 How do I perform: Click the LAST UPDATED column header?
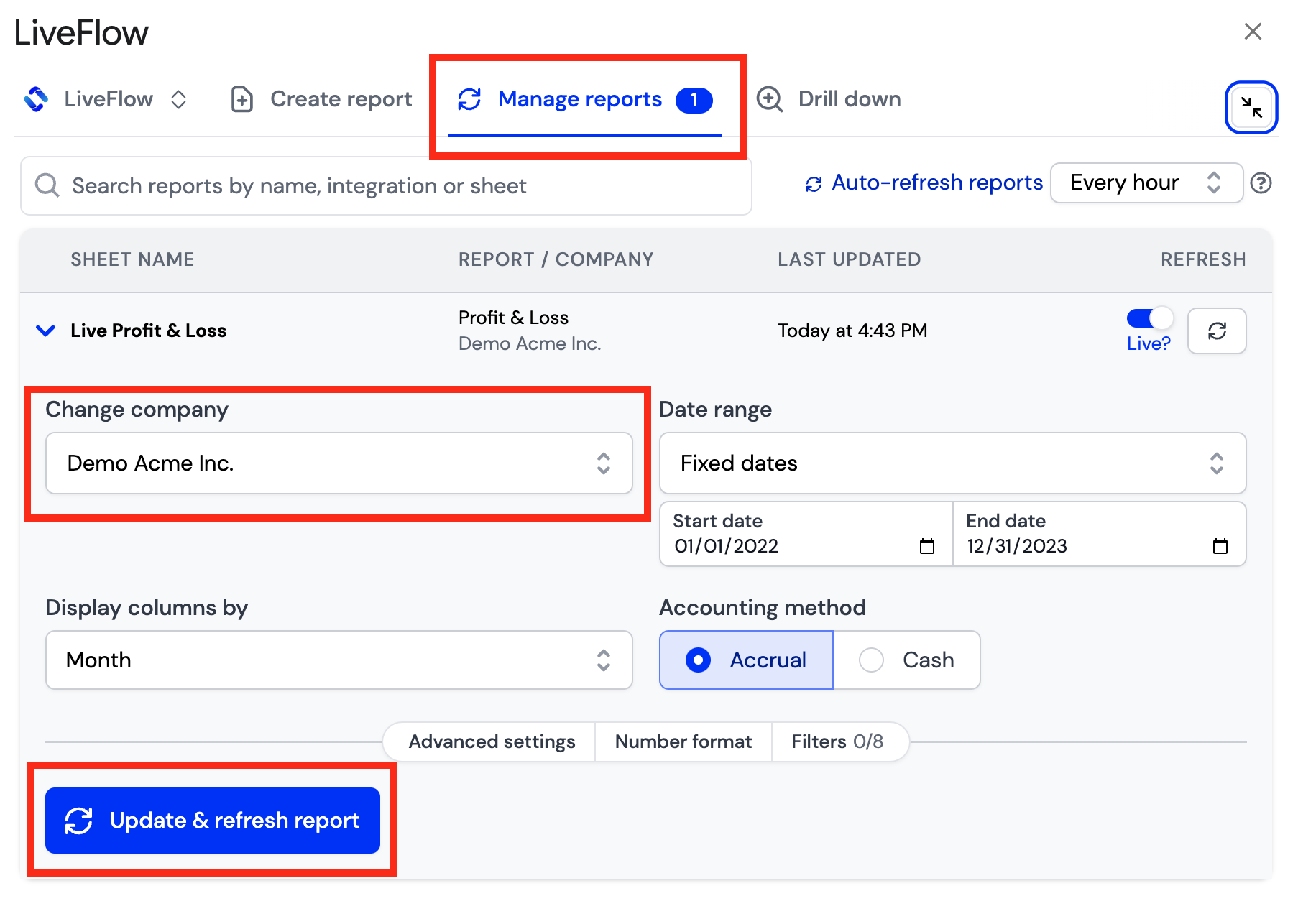point(850,259)
